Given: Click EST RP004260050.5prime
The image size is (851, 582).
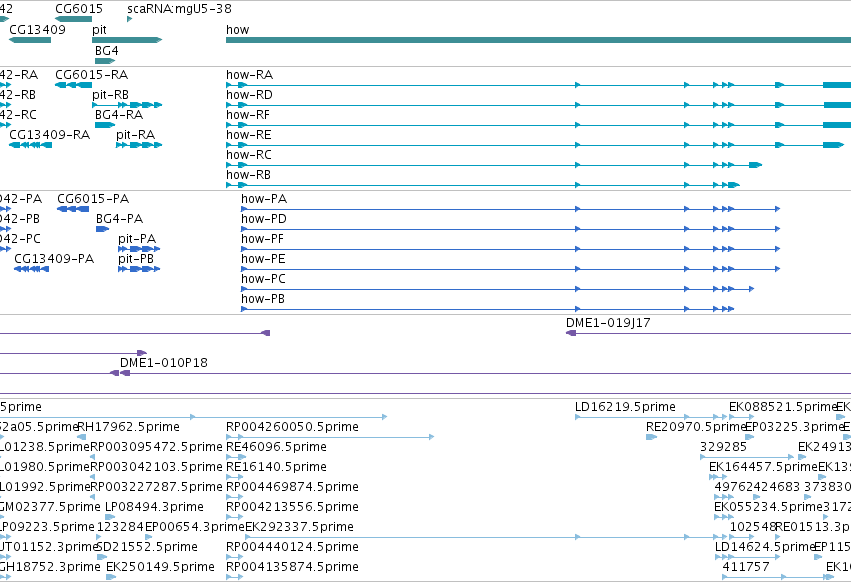Looking at the screenshot, I should 292,427.
